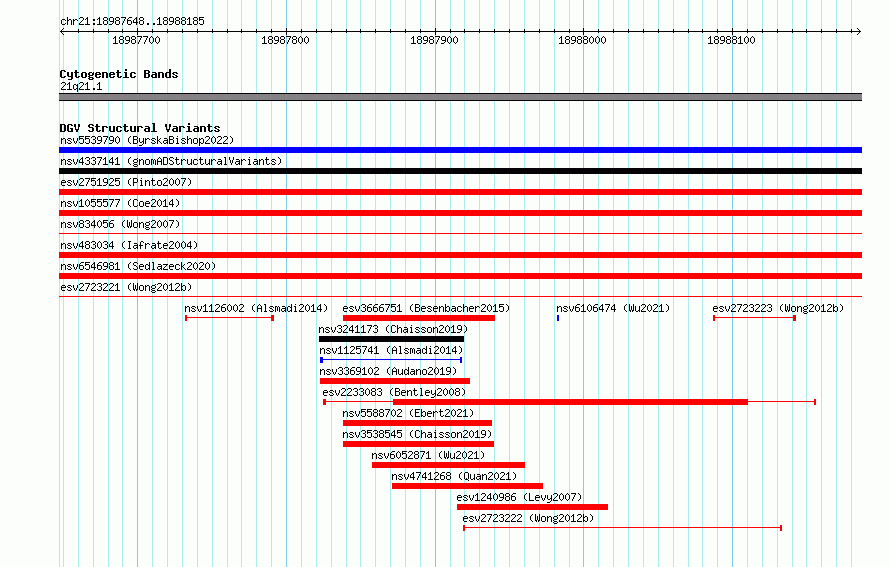890x567 pixels.
Task: Click the 18988100 ruler position label
Action: (x=731, y=40)
